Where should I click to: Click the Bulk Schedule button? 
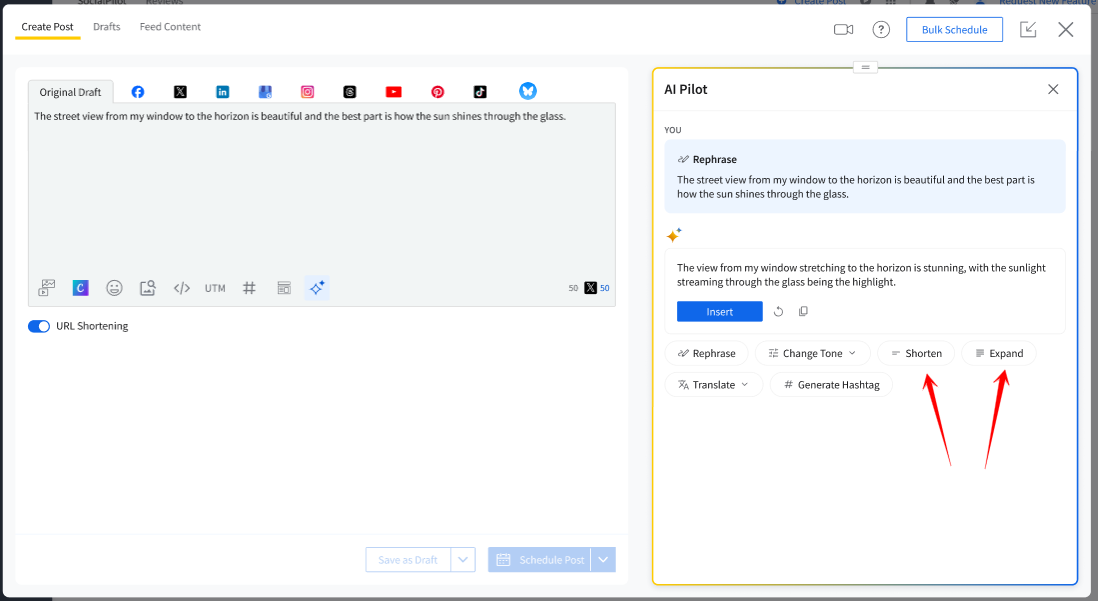(x=954, y=30)
